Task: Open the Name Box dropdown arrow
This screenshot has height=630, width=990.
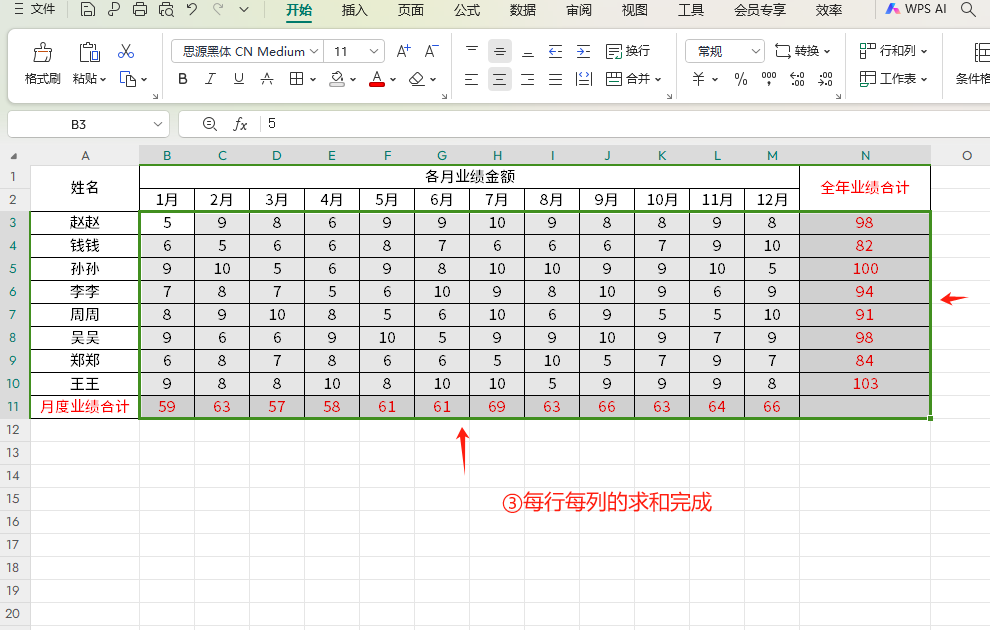Action: pos(158,124)
